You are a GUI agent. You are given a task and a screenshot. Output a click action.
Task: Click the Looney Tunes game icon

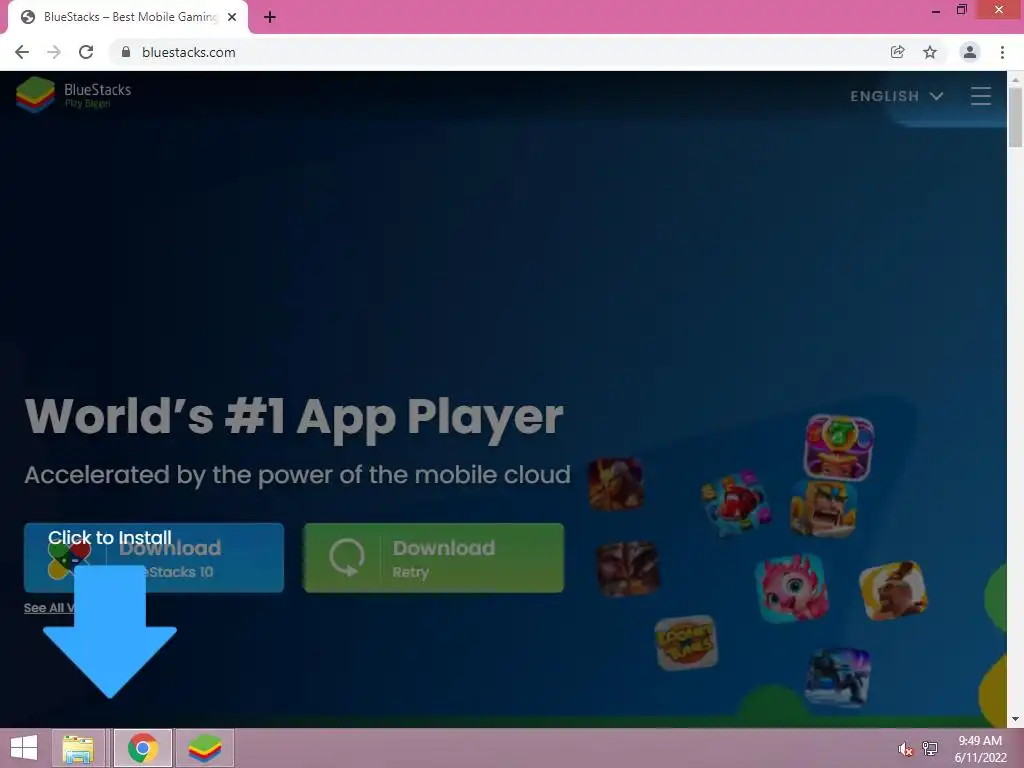(686, 643)
